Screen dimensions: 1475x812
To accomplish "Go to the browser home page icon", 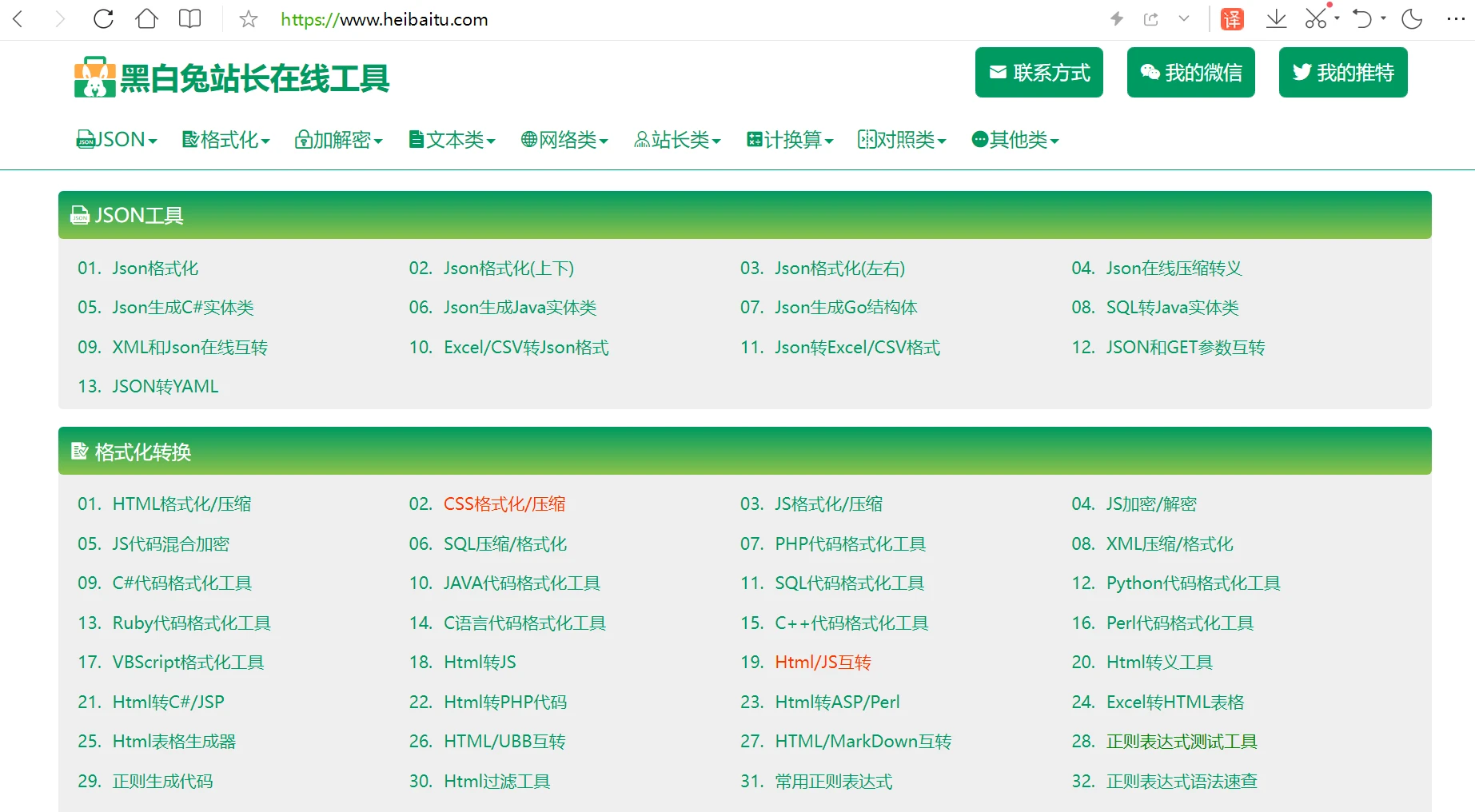I will tap(147, 19).
